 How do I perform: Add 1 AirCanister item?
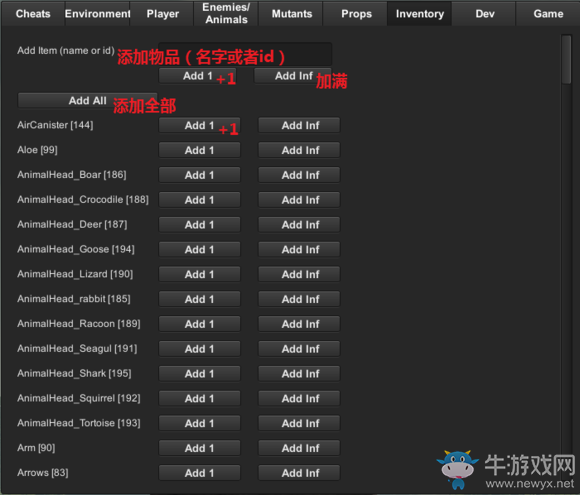point(199,125)
